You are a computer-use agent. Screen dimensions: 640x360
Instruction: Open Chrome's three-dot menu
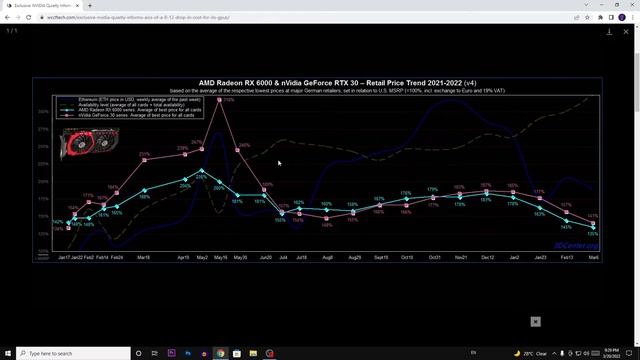point(633,18)
